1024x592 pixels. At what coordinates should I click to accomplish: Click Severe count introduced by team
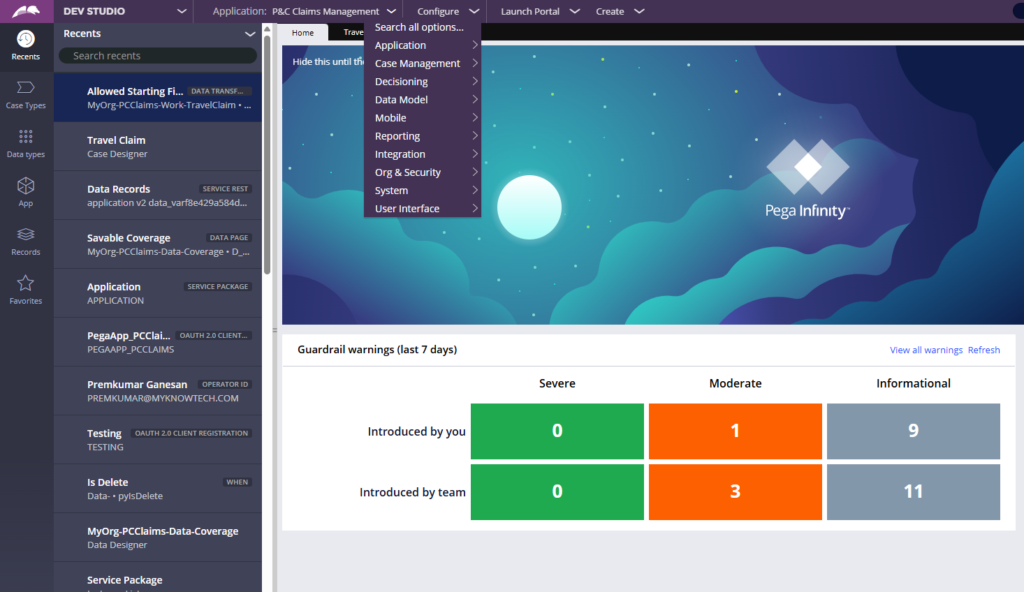(x=557, y=492)
